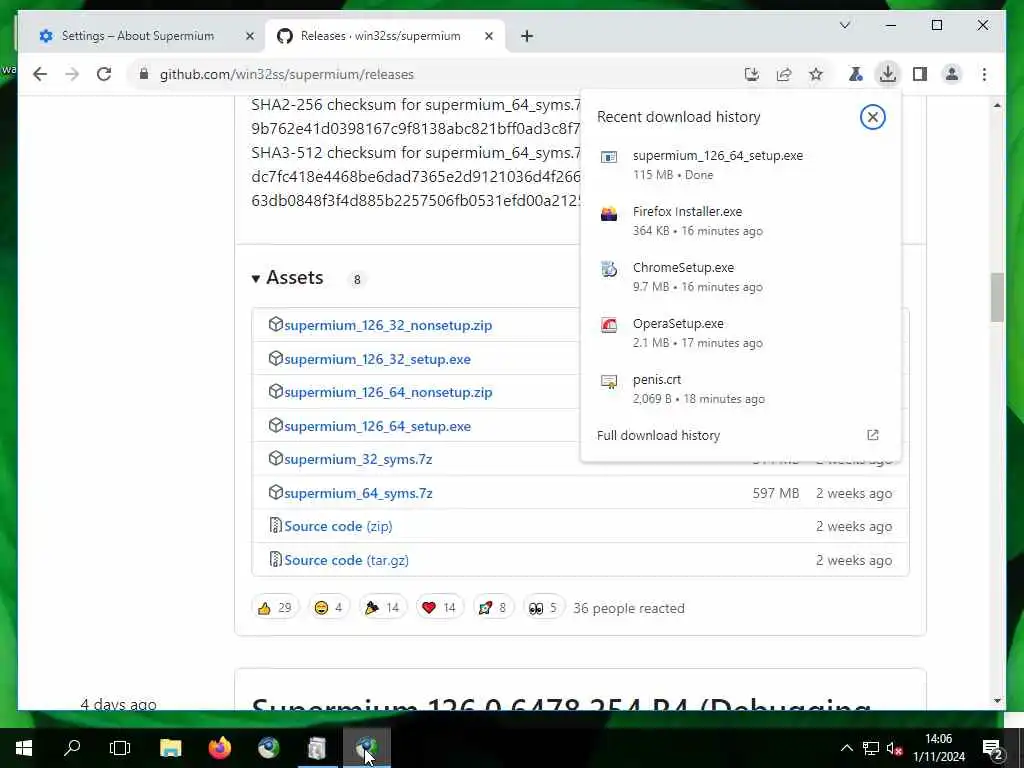Open a new browser tab

(526, 37)
